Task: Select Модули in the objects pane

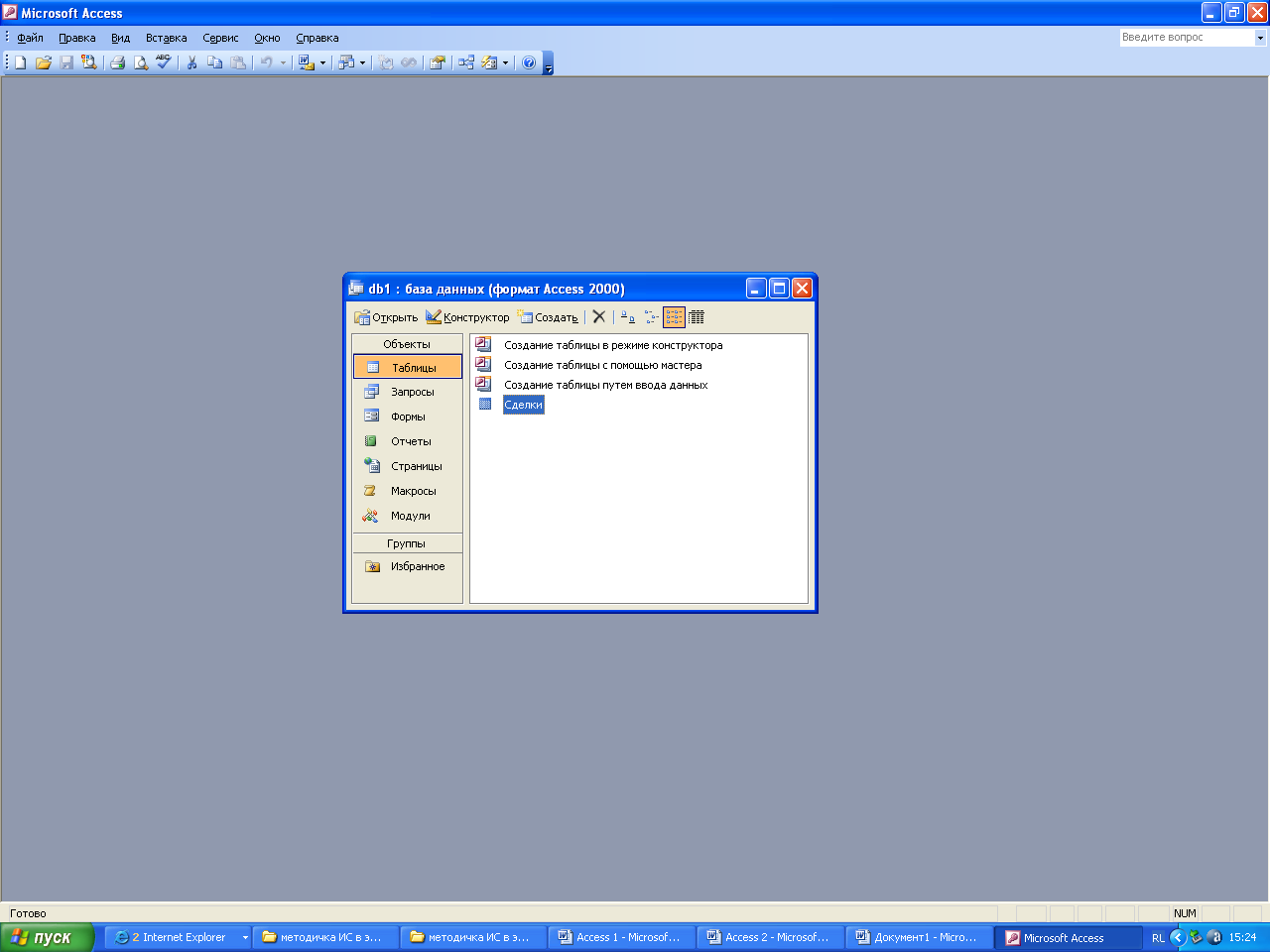Action: point(407,516)
